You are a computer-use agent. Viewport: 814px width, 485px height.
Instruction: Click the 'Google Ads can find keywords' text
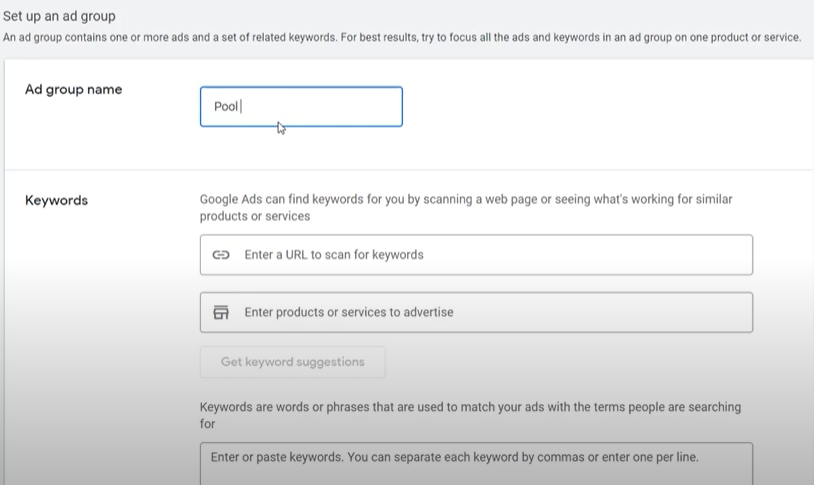466,199
